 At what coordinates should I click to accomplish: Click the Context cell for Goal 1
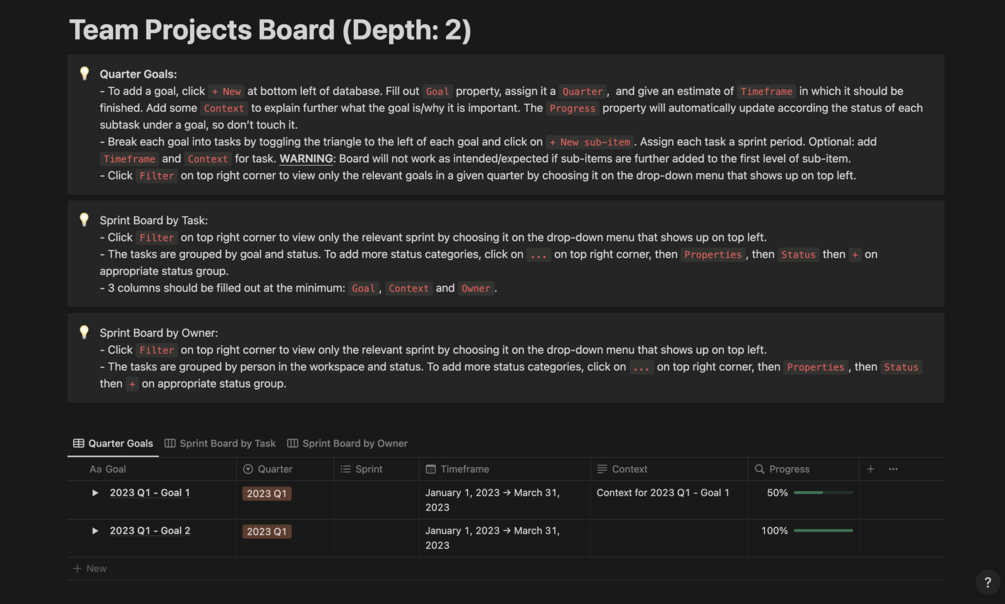click(663, 493)
